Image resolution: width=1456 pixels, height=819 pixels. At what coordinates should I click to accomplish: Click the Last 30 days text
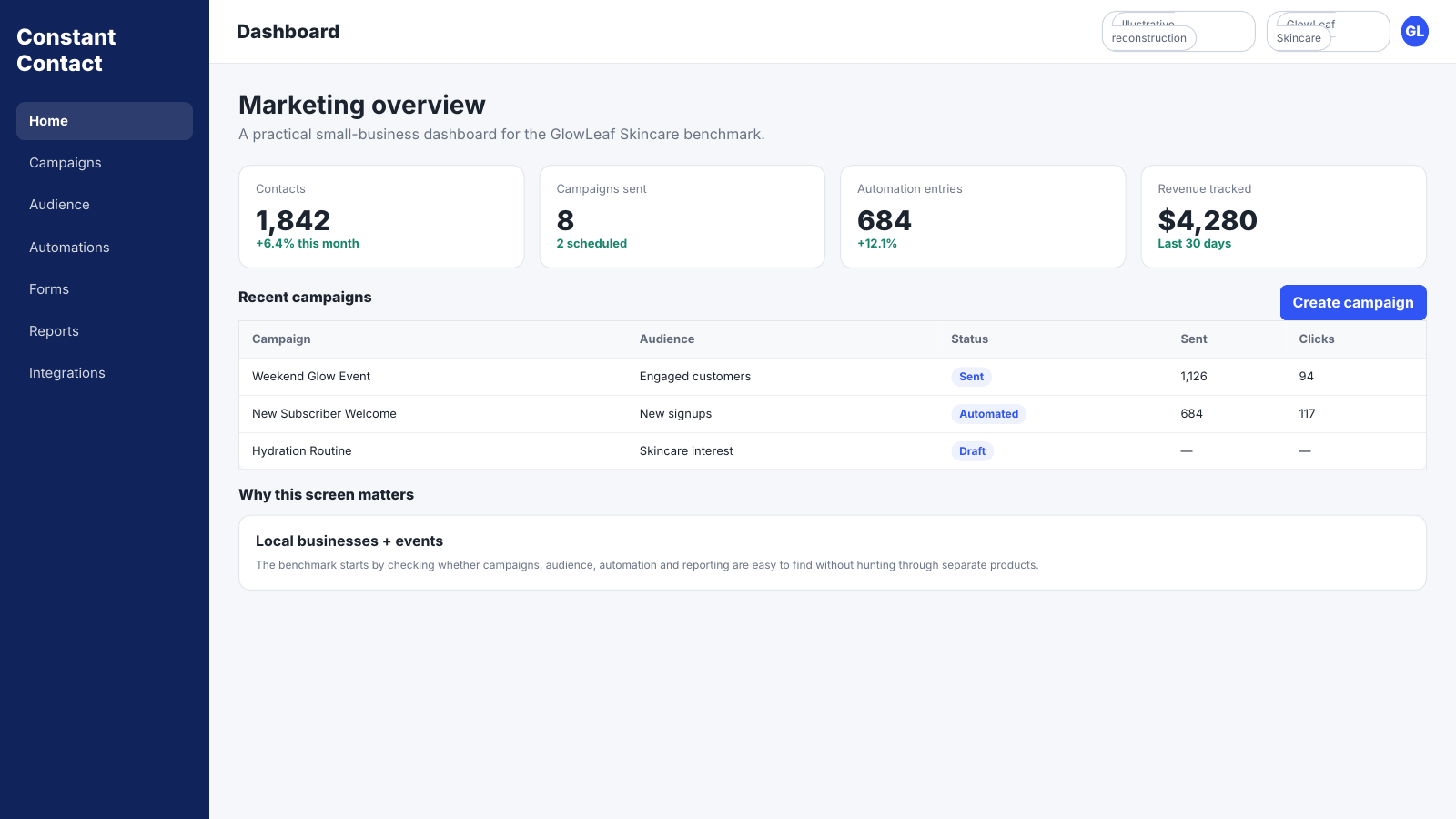1194,244
